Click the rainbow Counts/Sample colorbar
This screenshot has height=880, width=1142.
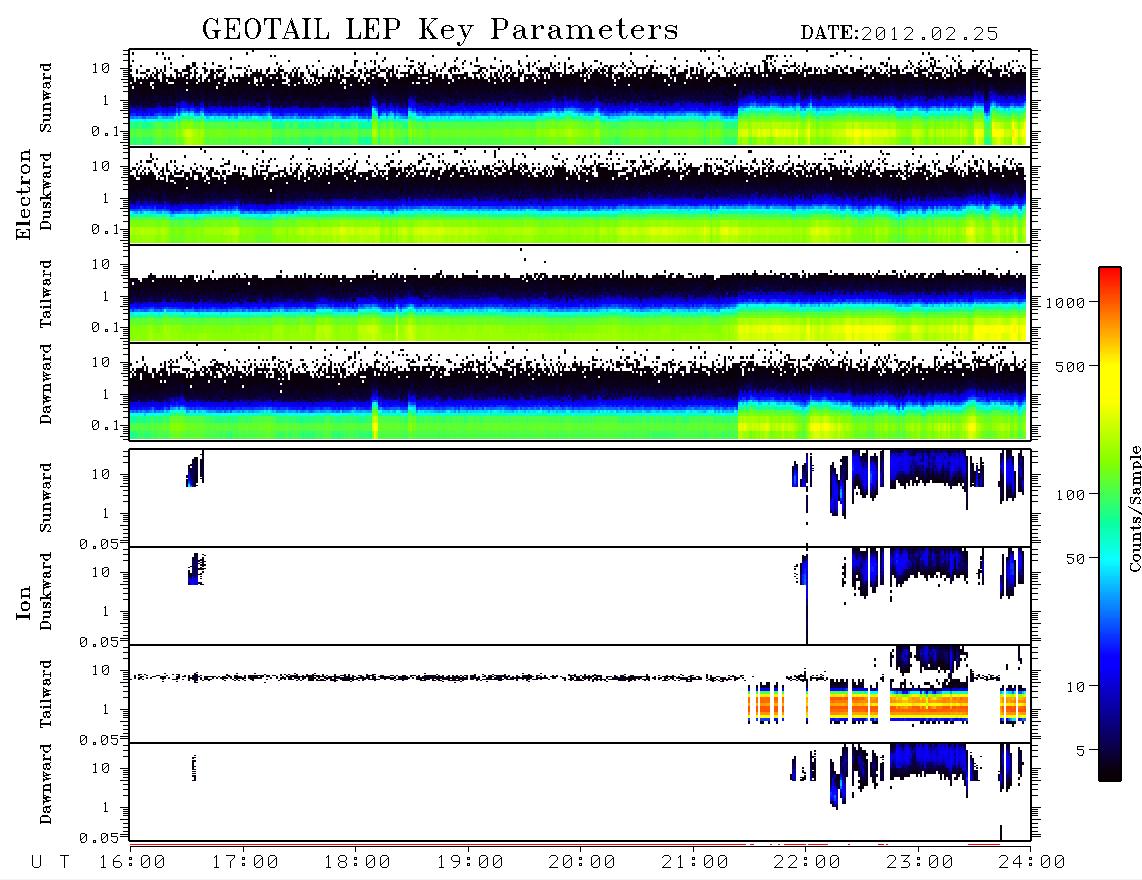point(1110,524)
